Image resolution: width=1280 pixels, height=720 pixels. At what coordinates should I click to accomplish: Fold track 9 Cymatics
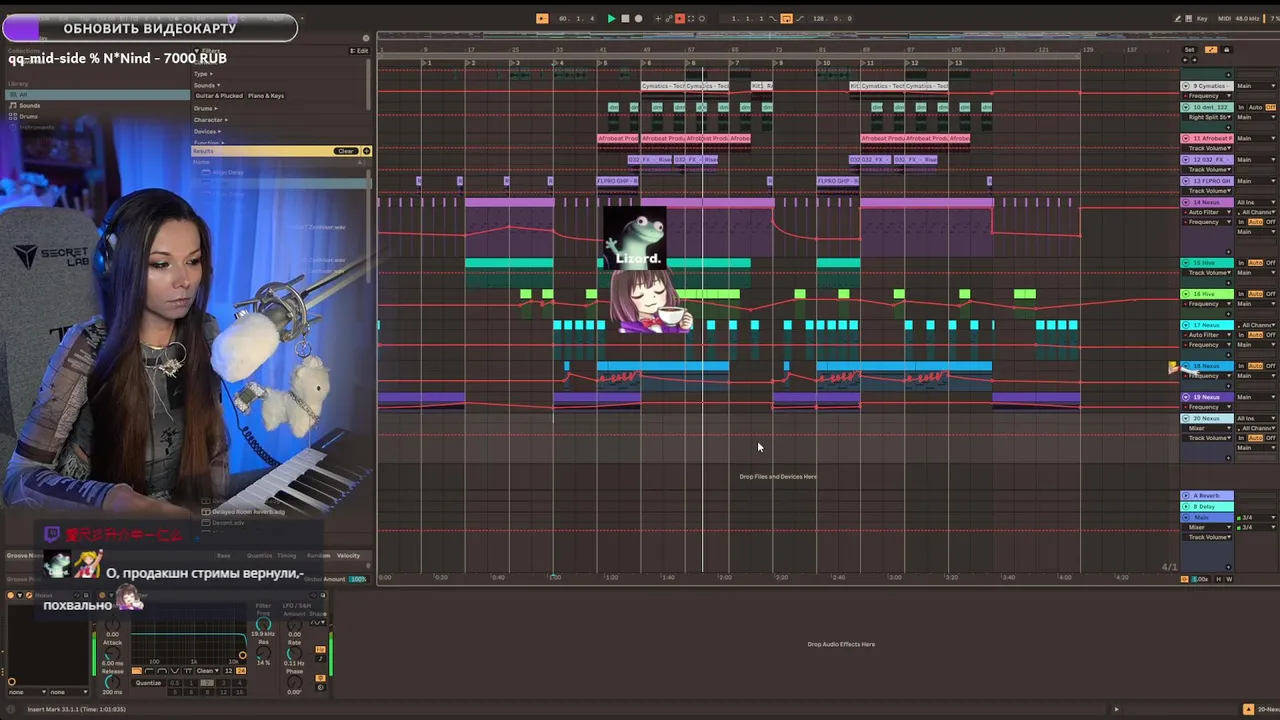click(x=1186, y=86)
